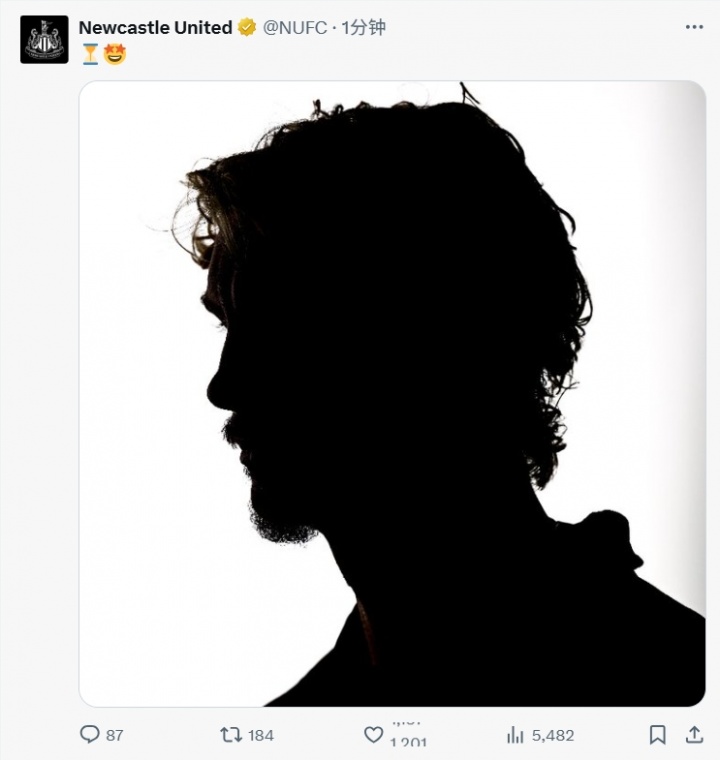Click the hourglass emoji in the tweet
Screen dimensions: 720x760
pos(90,54)
